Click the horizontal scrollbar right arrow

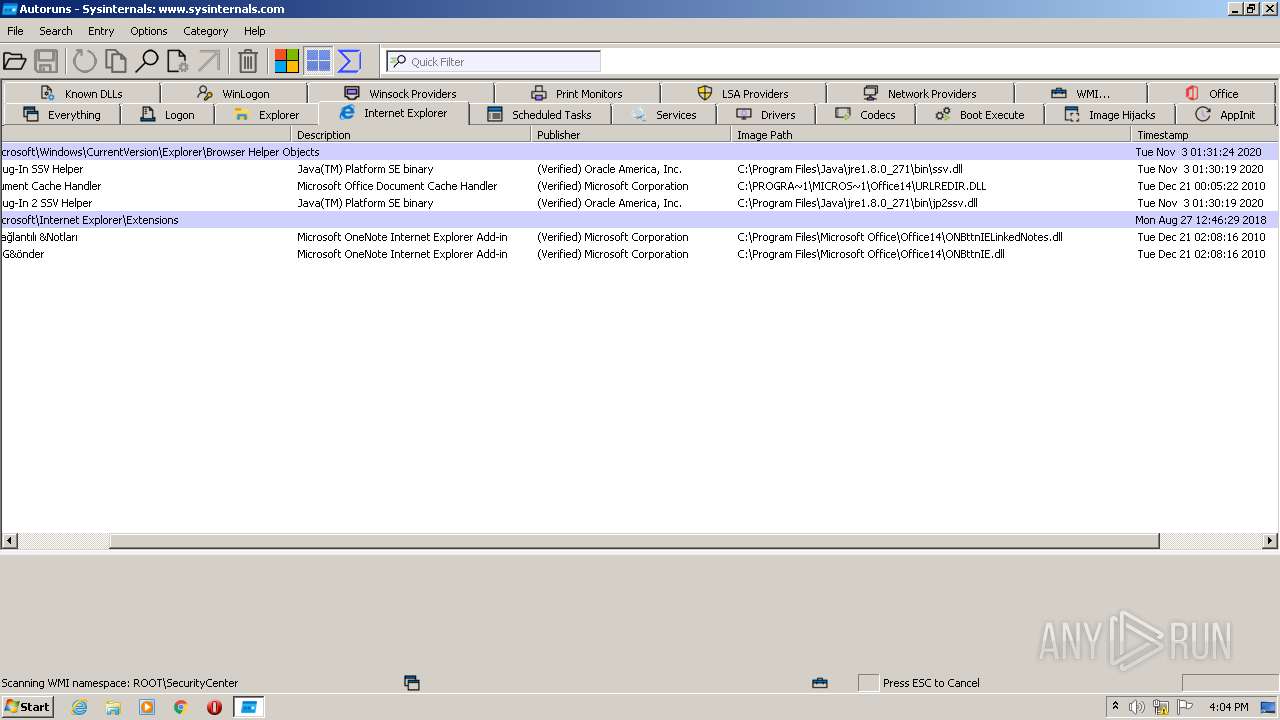pyautogui.click(x=1270, y=541)
